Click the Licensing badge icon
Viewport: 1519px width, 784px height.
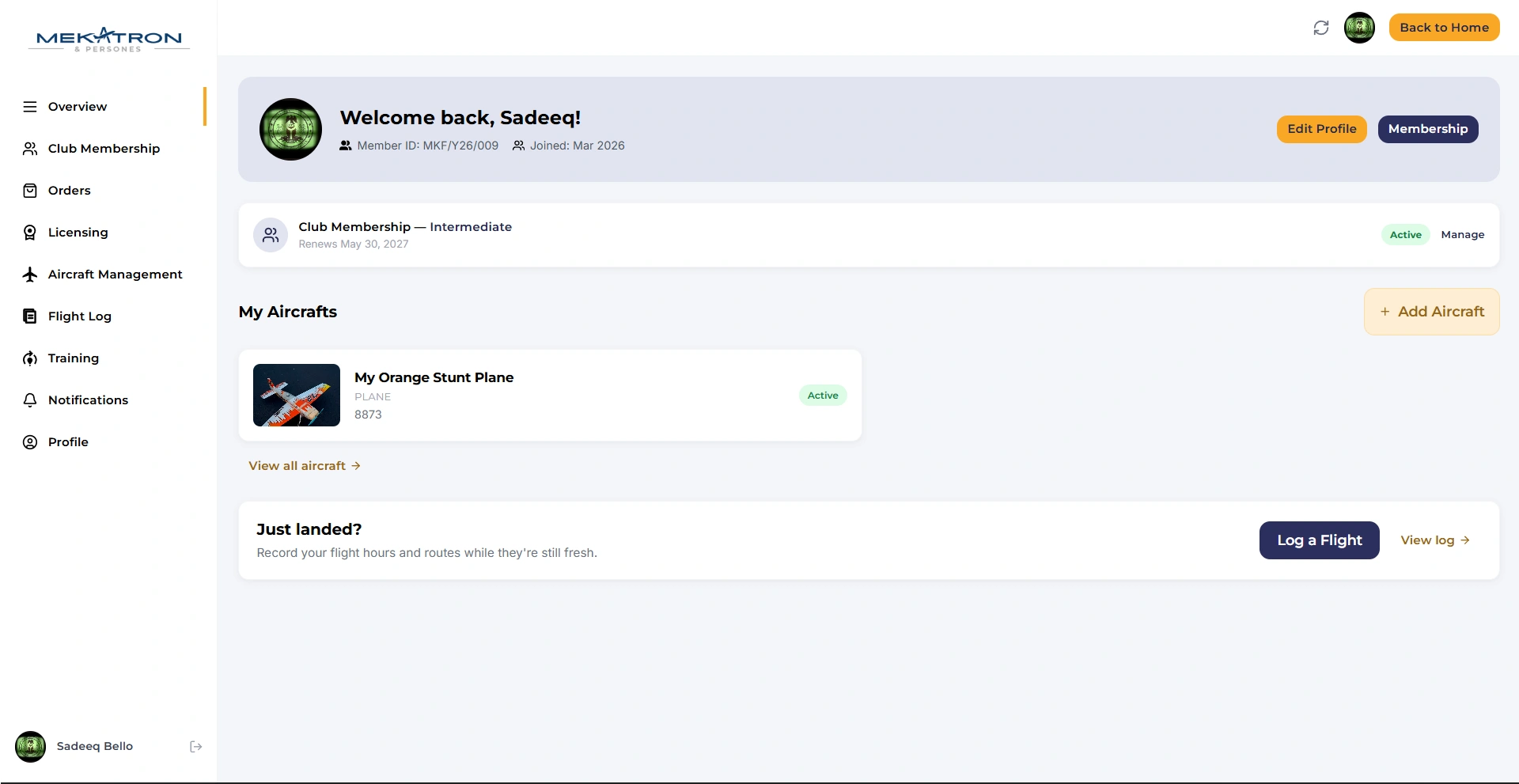coord(30,233)
